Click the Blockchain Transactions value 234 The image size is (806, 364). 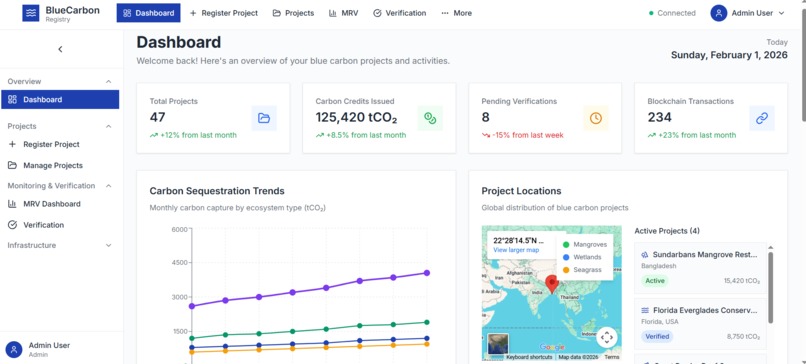tap(660, 117)
